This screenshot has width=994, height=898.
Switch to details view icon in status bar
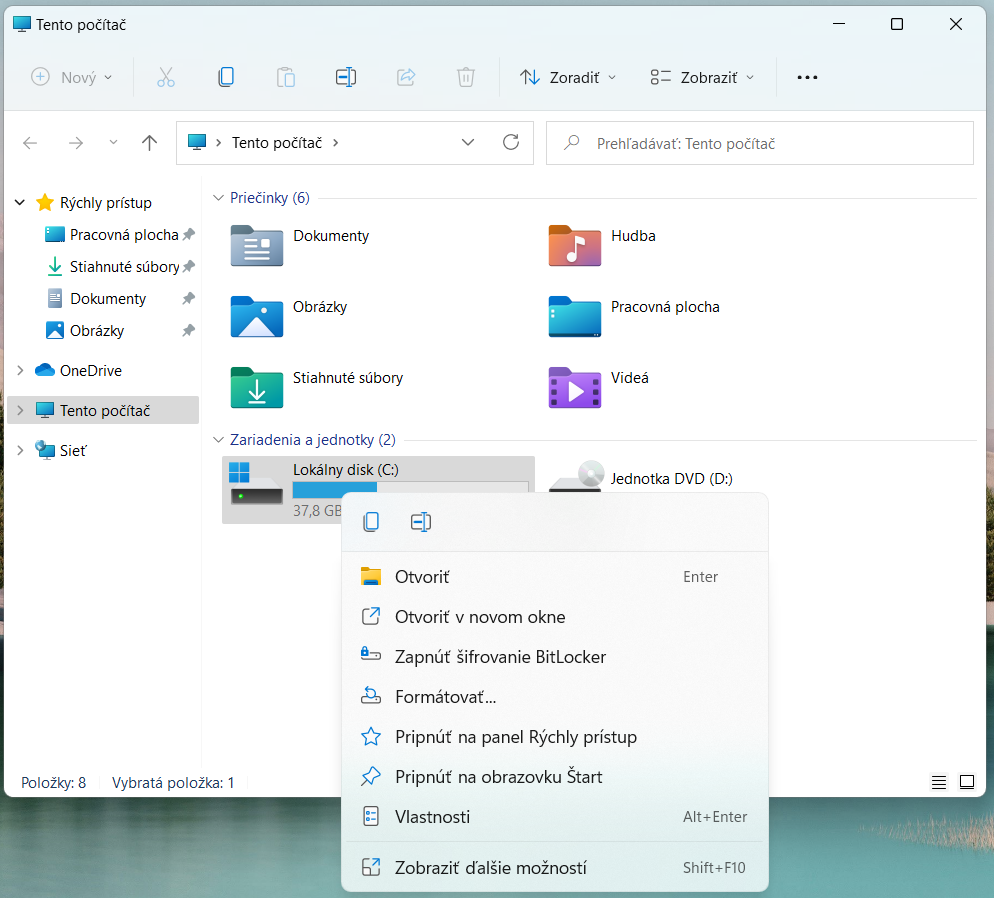[x=938, y=782]
